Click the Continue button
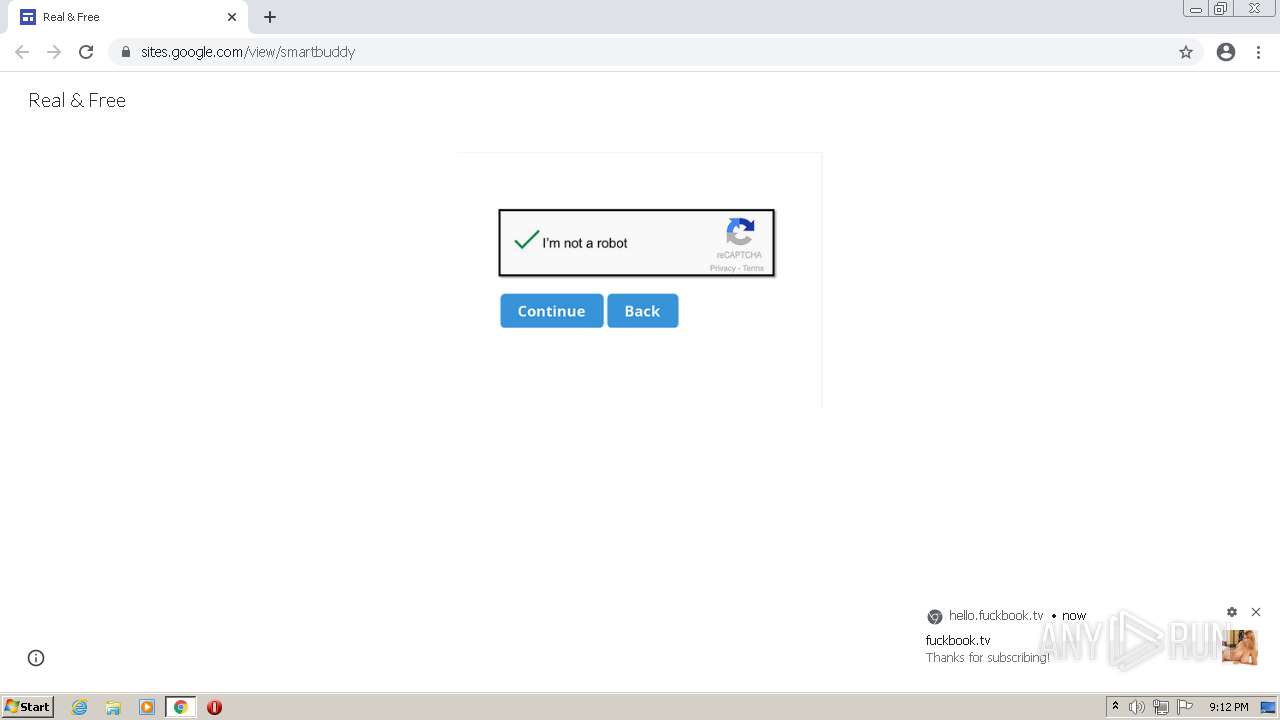Viewport: 1280px width, 720px height. [x=552, y=311]
